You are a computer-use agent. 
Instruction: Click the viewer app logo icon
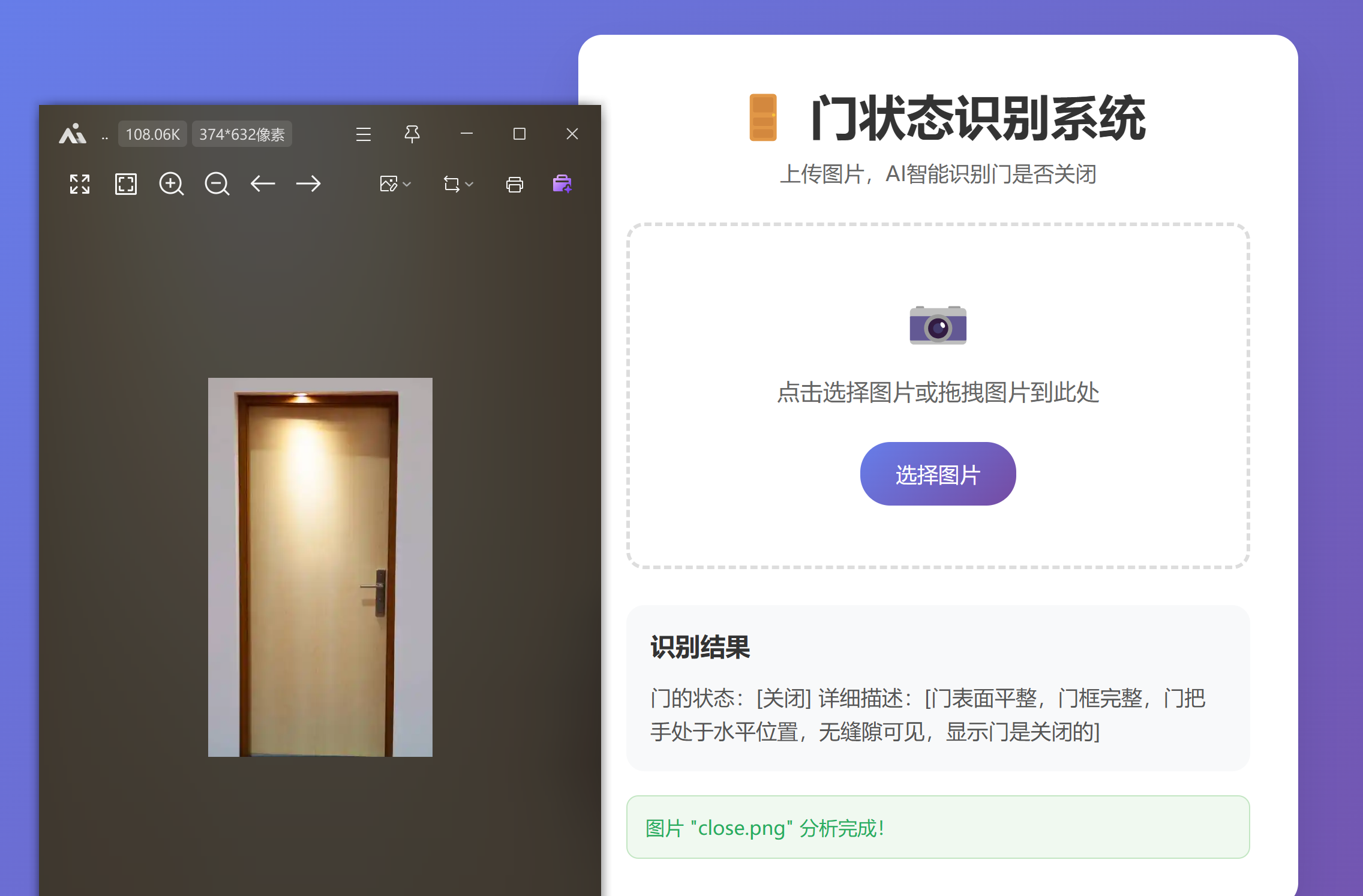[73, 134]
